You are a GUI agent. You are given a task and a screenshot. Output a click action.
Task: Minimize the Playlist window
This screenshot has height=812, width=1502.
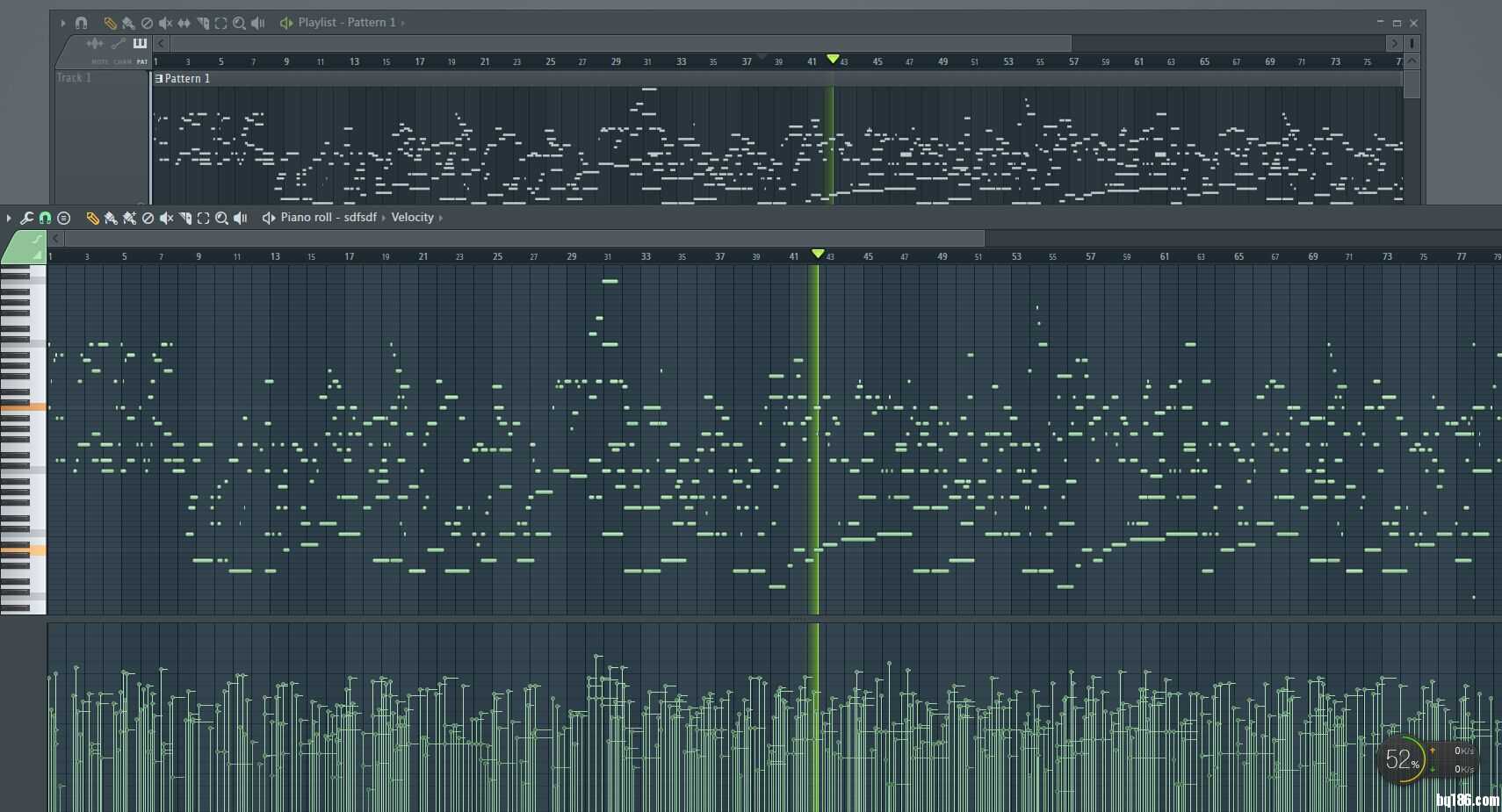tap(1380, 23)
